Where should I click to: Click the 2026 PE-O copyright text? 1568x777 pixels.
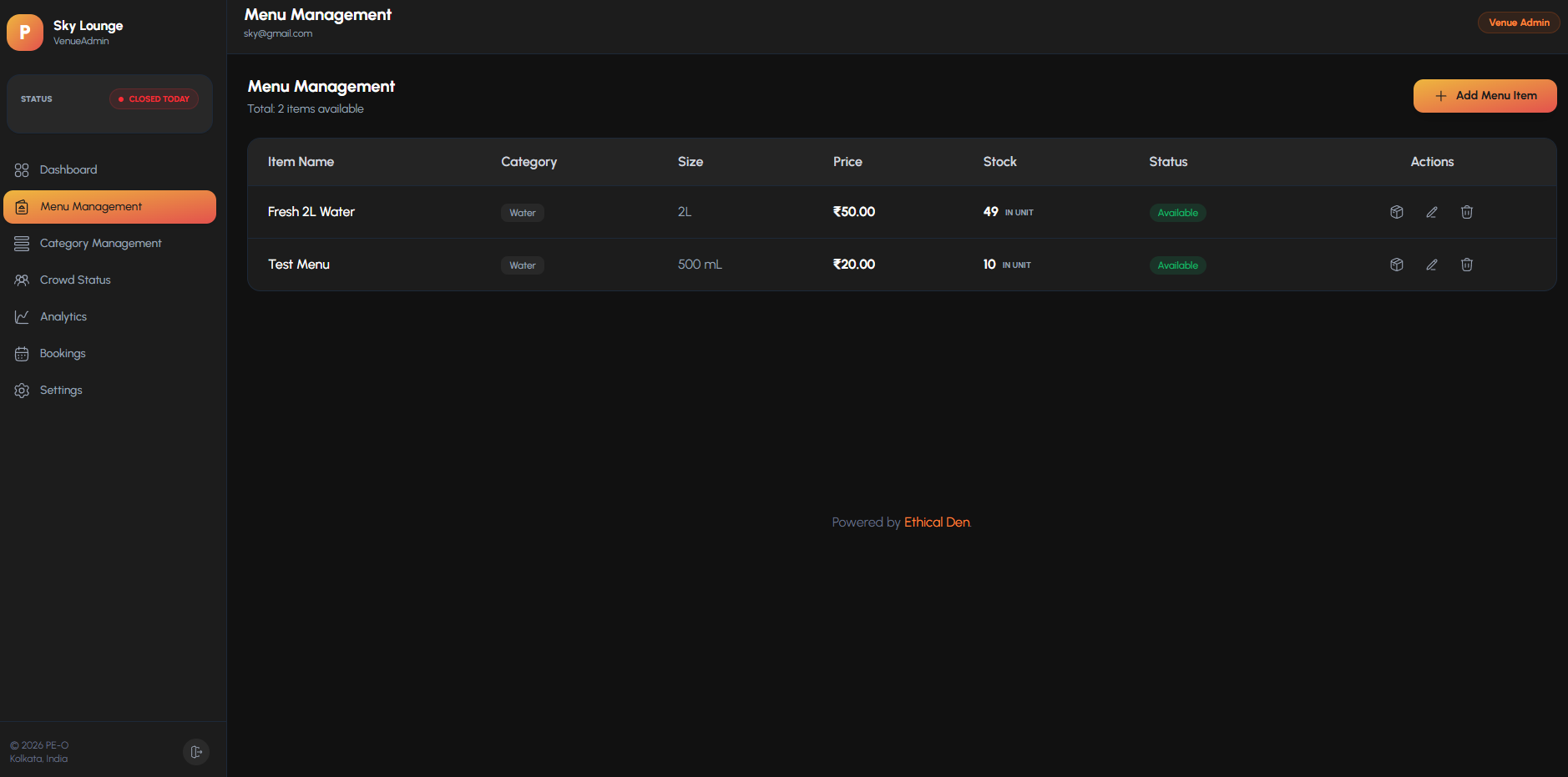(x=39, y=745)
